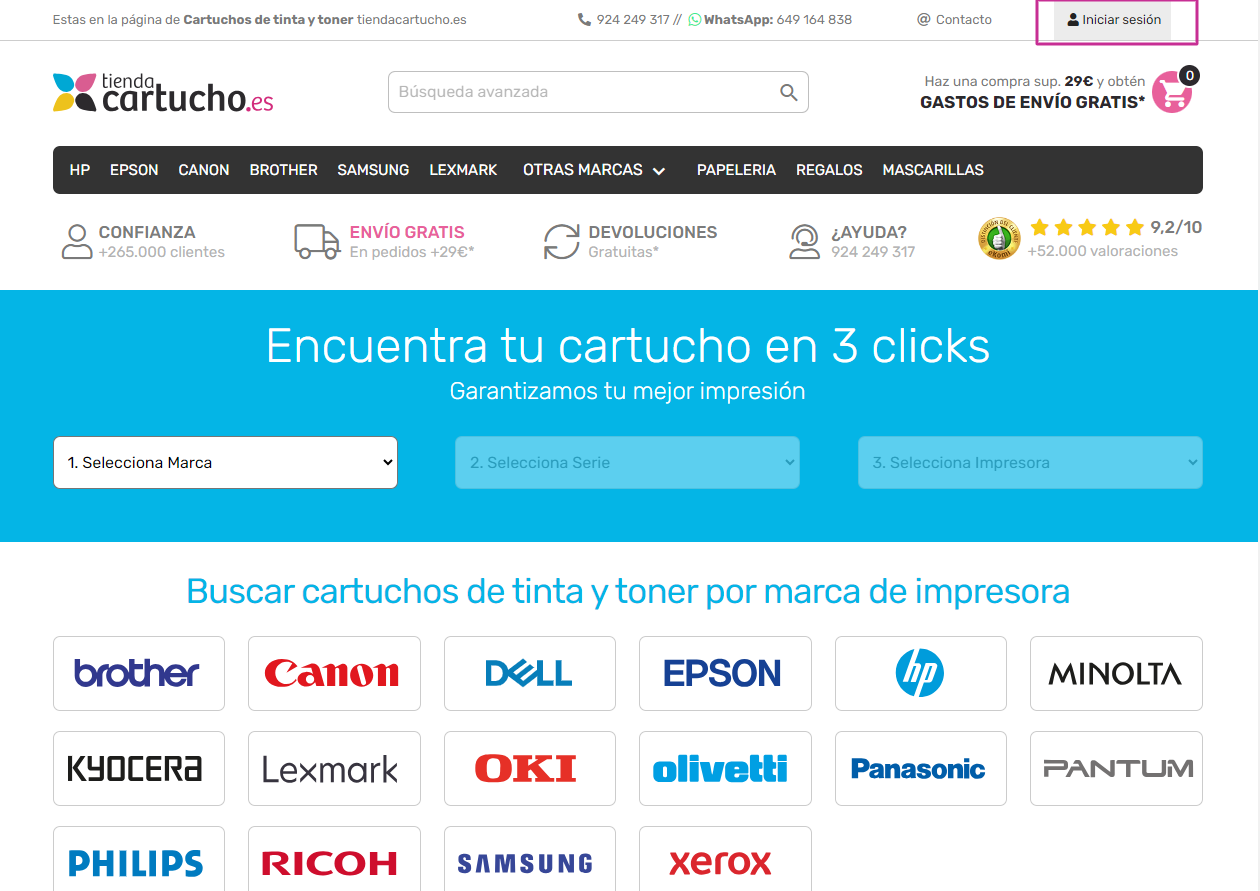
Task: Select the Canon brand logo tile
Action: click(x=334, y=673)
